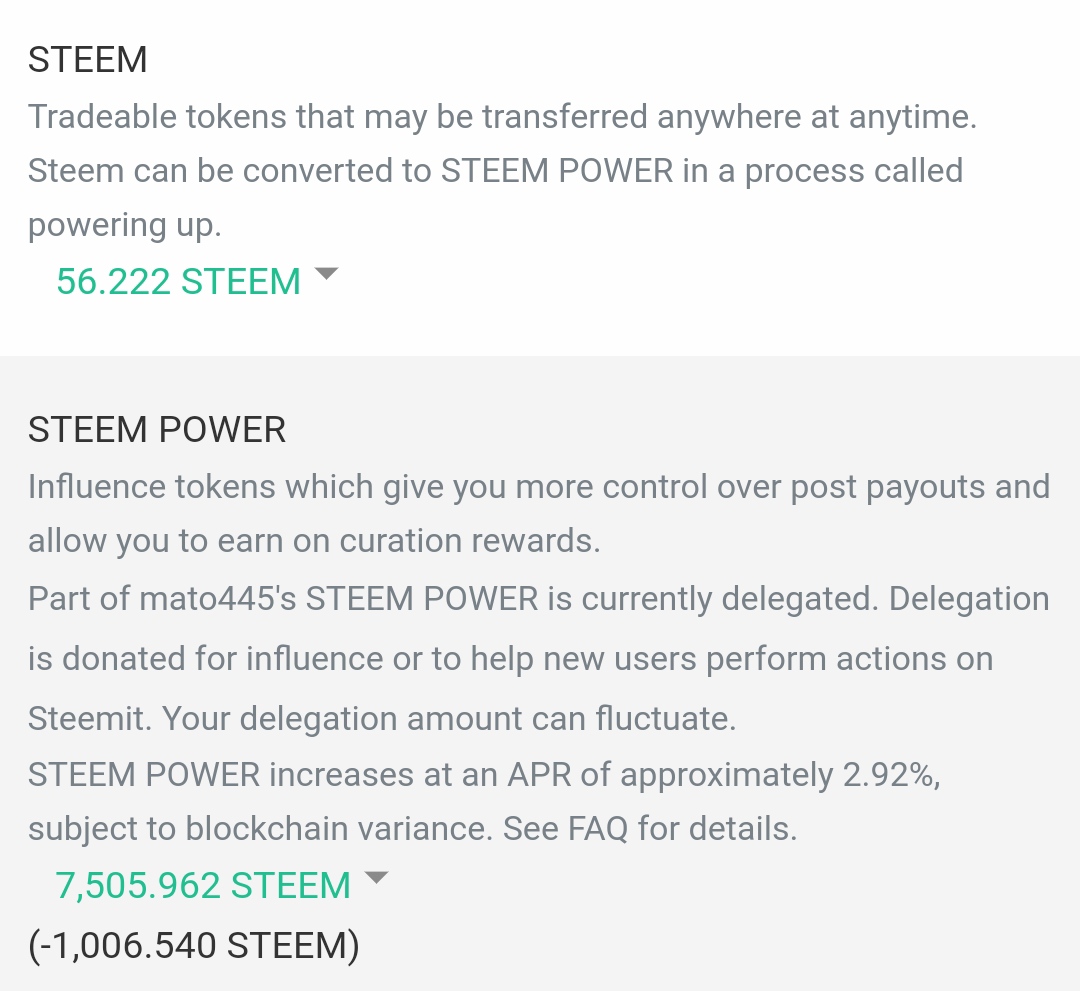Click the 'Tradeable tokens' description line
Image resolution: width=1080 pixels, height=991 pixels.
click(500, 117)
